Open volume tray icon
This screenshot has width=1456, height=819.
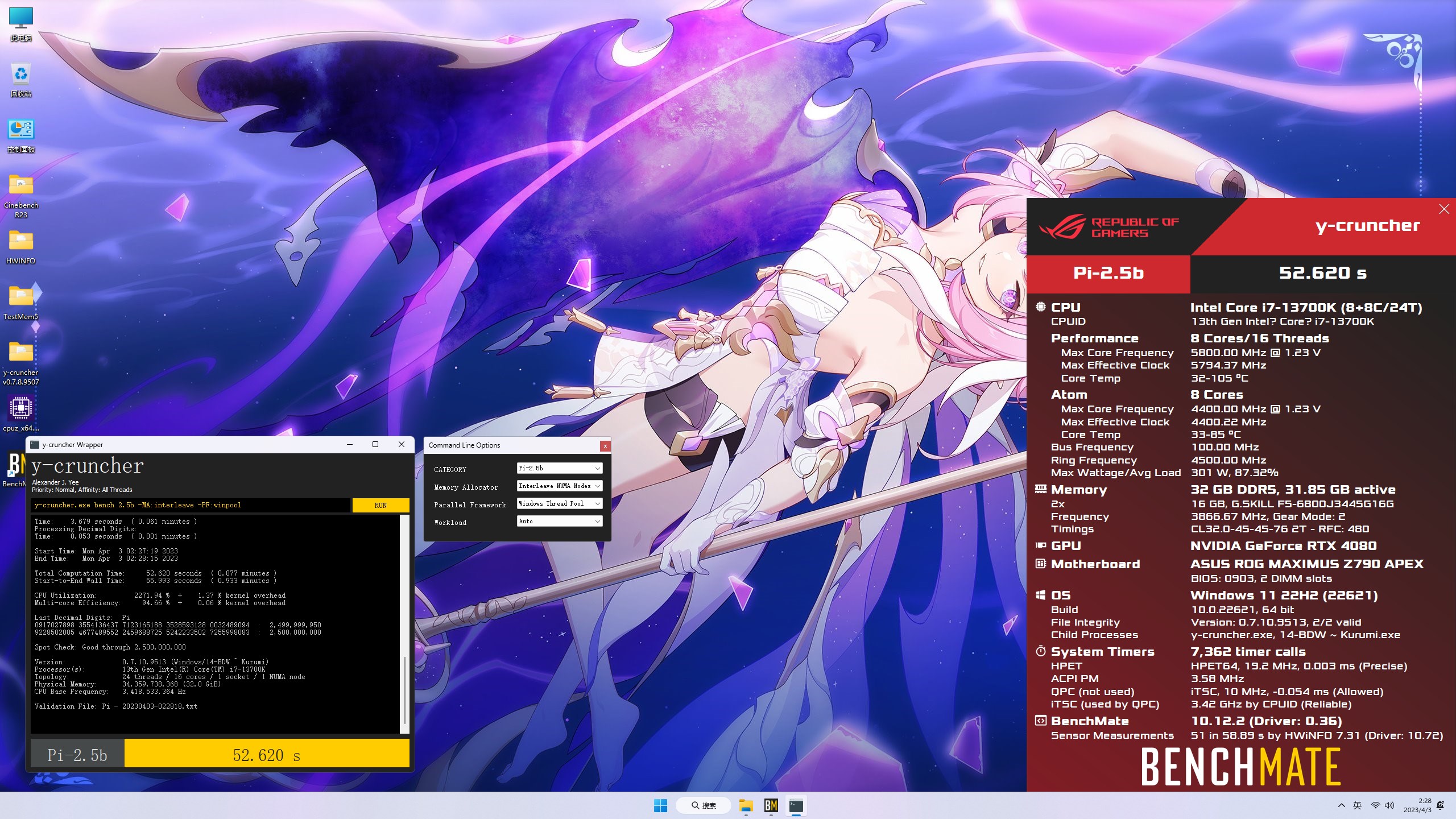coord(1389,805)
